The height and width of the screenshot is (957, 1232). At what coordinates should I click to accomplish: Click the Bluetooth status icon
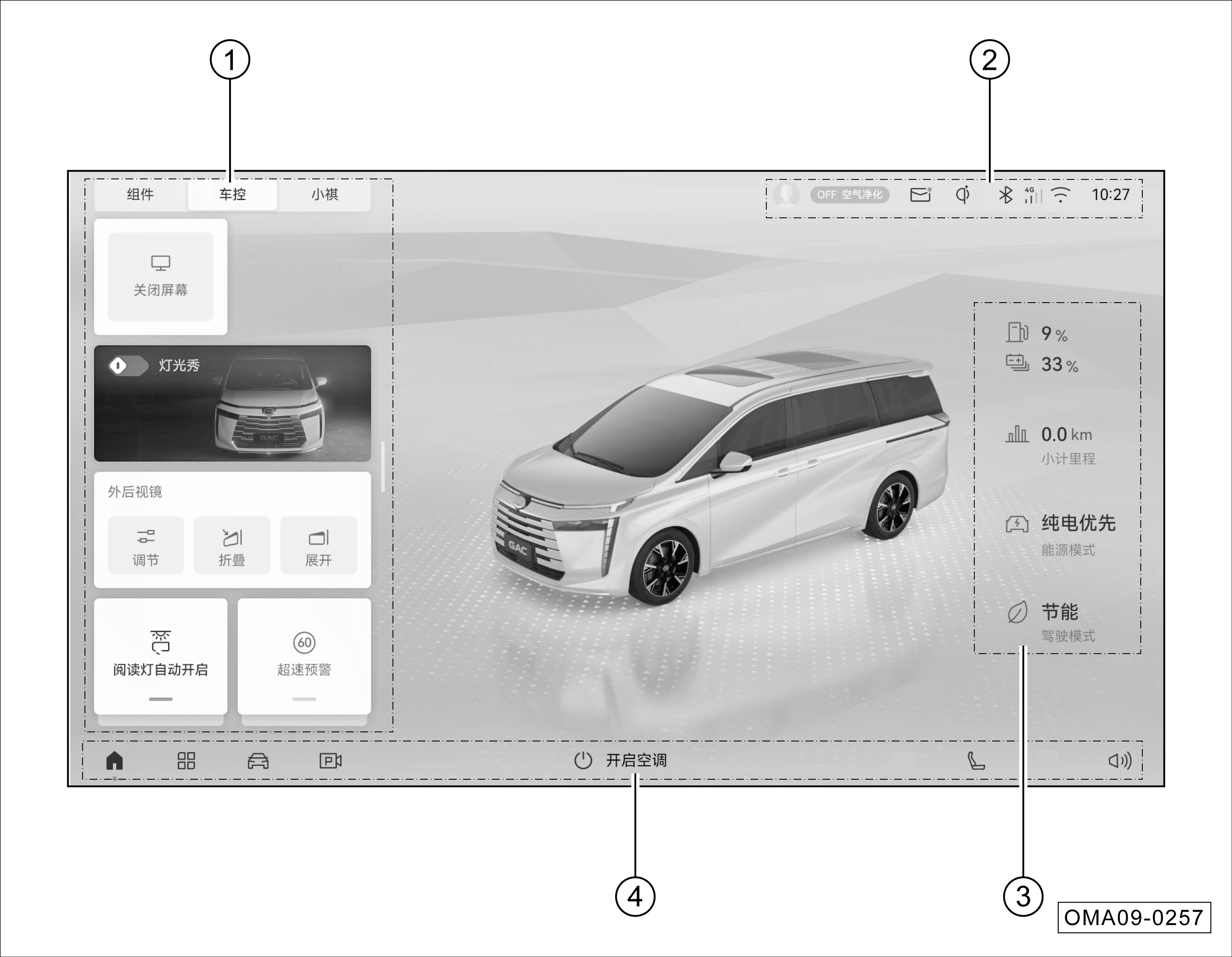pos(1005,195)
